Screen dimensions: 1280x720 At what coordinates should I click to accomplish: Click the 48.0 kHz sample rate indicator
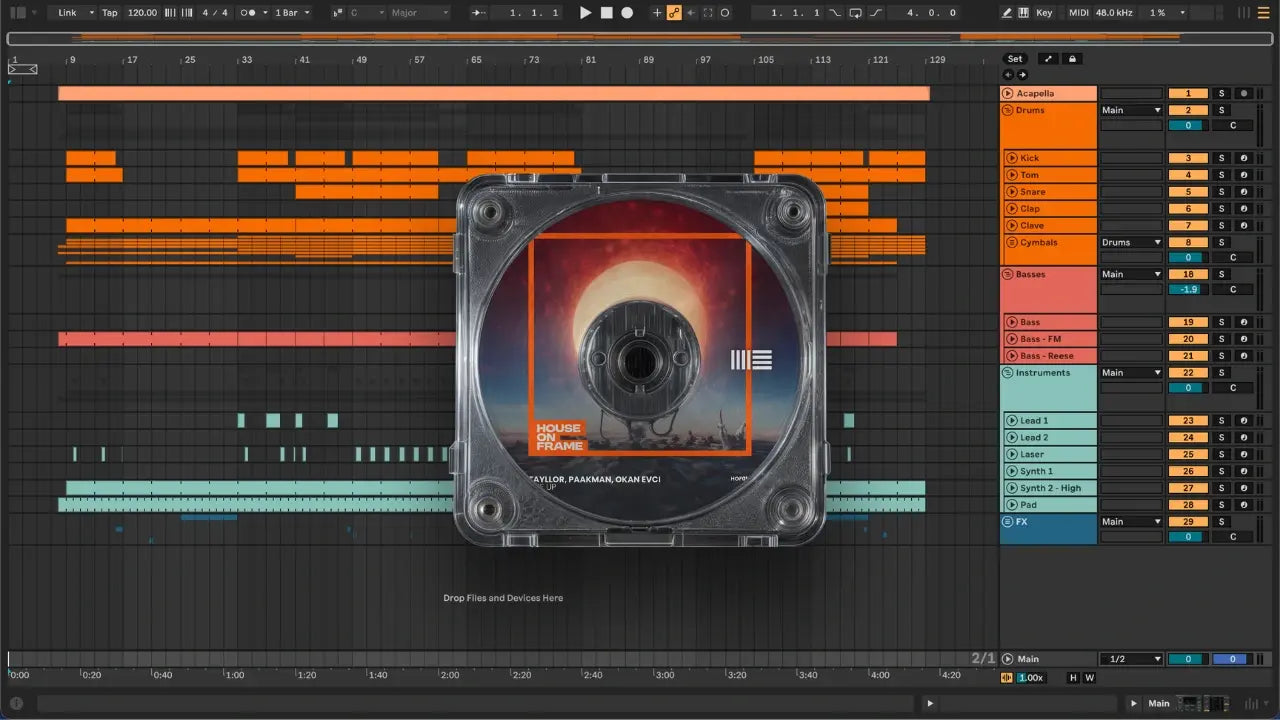point(1115,13)
